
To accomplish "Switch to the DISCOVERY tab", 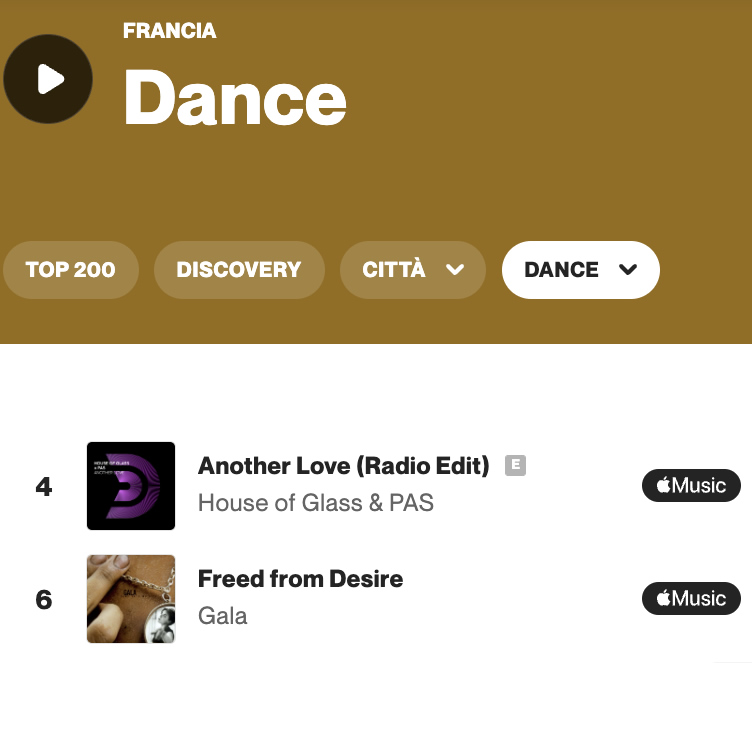I will point(239,270).
